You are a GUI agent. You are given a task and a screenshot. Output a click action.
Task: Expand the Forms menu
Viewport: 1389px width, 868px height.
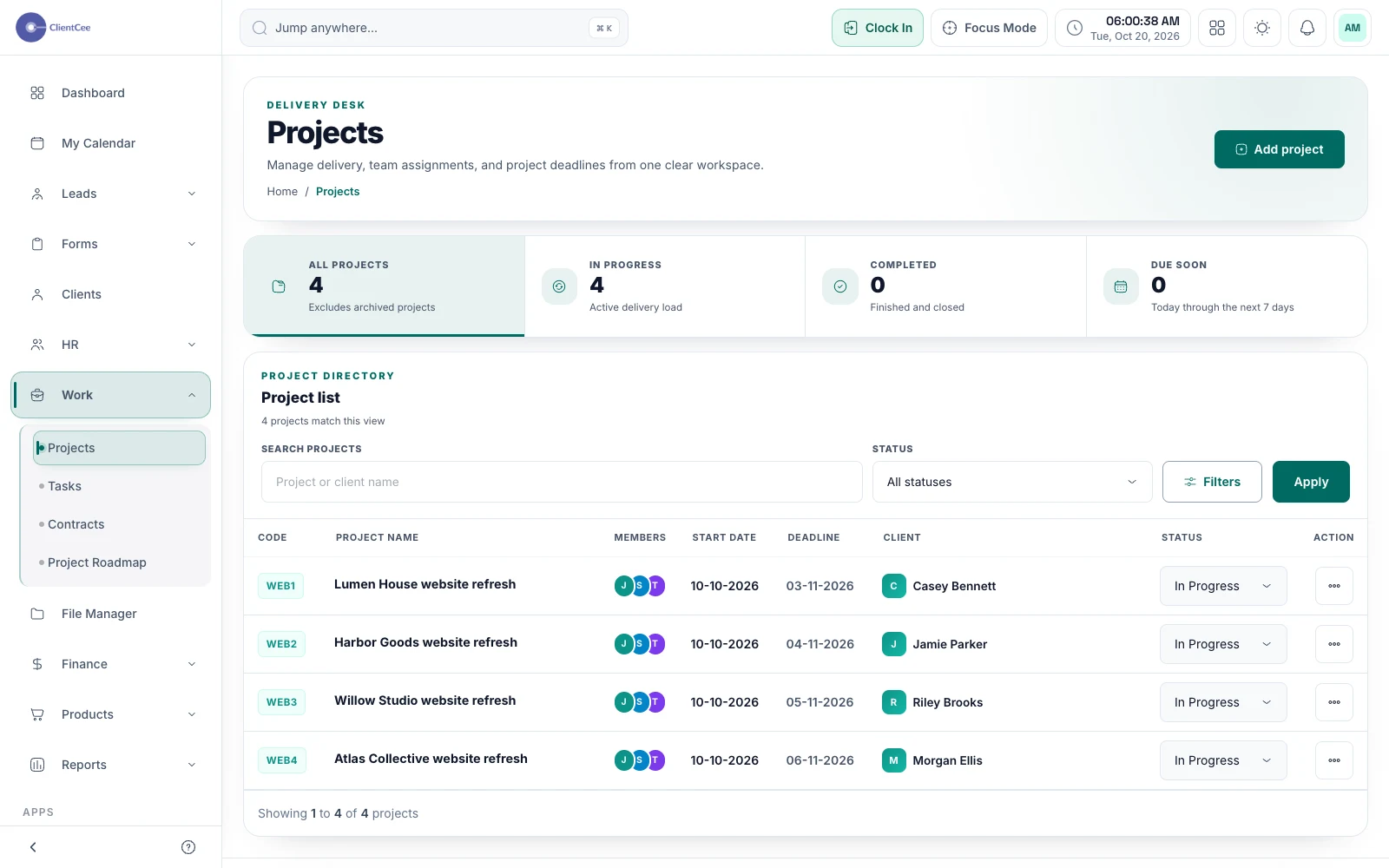coord(111,244)
